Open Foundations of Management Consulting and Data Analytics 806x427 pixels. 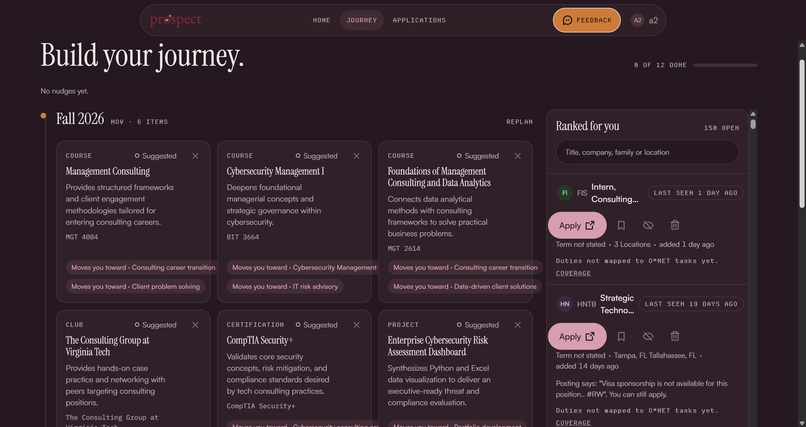(439, 177)
